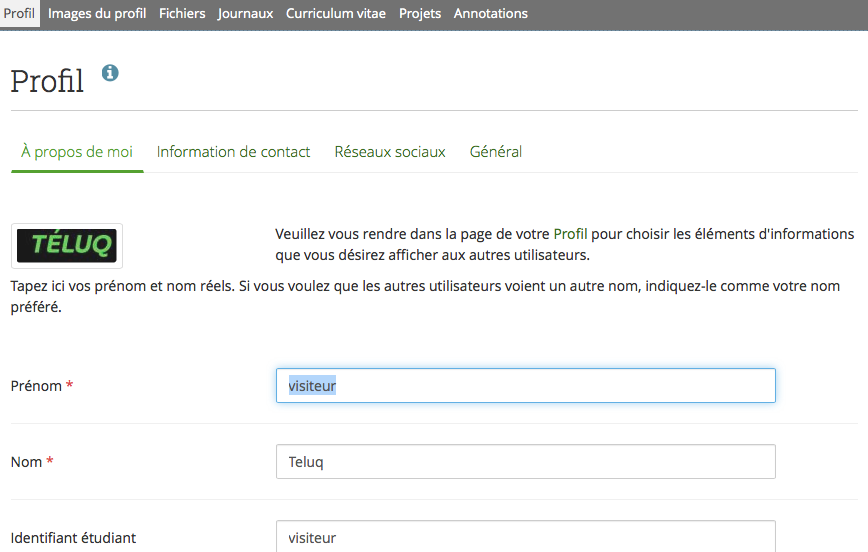Select Projets in the top navigation
Viewport: 868px width, 552px height.
pyautogui.click(x=420, y=13)
